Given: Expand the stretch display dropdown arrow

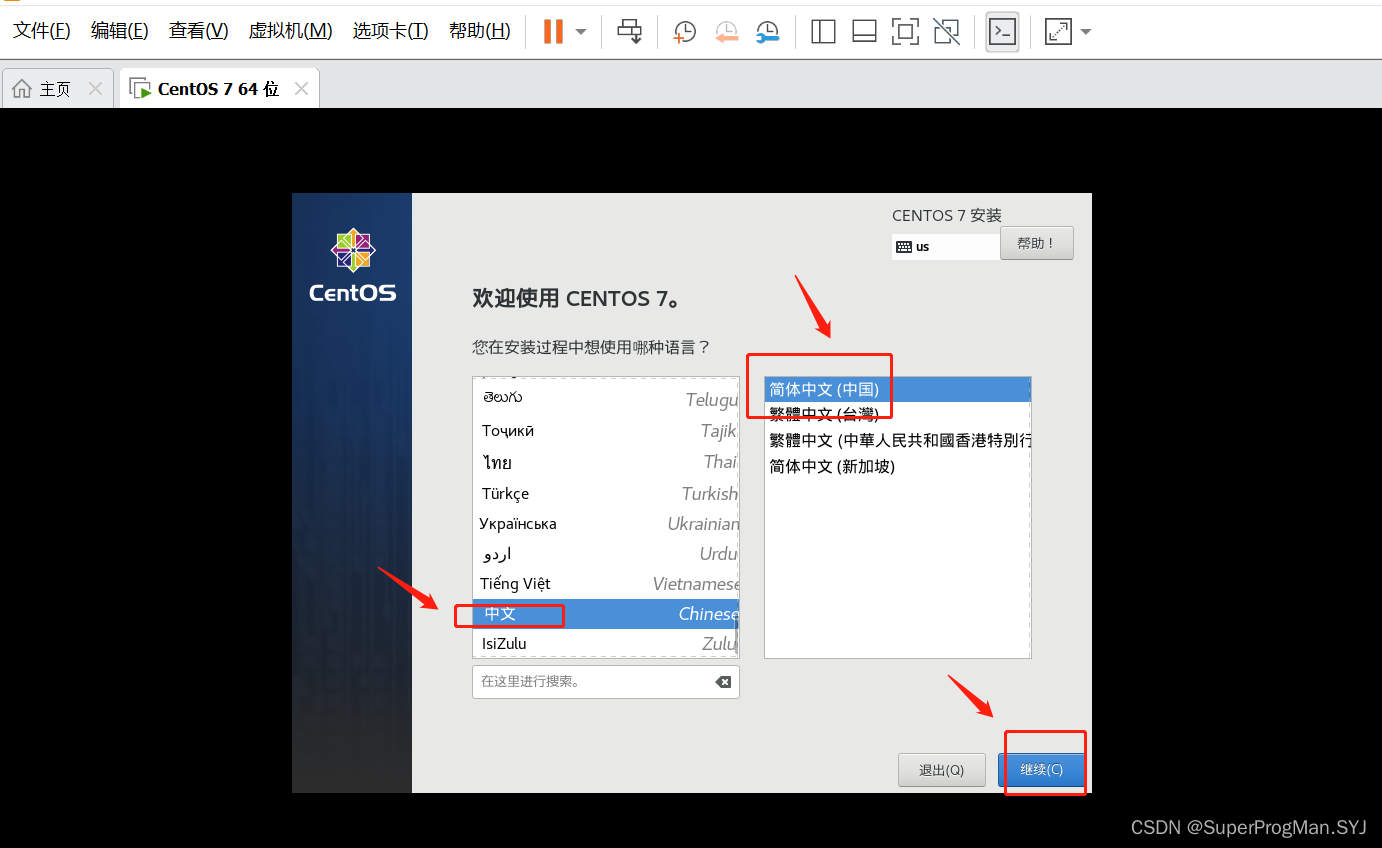Looking at the screenshot, I should click(x=1086, y=32).
